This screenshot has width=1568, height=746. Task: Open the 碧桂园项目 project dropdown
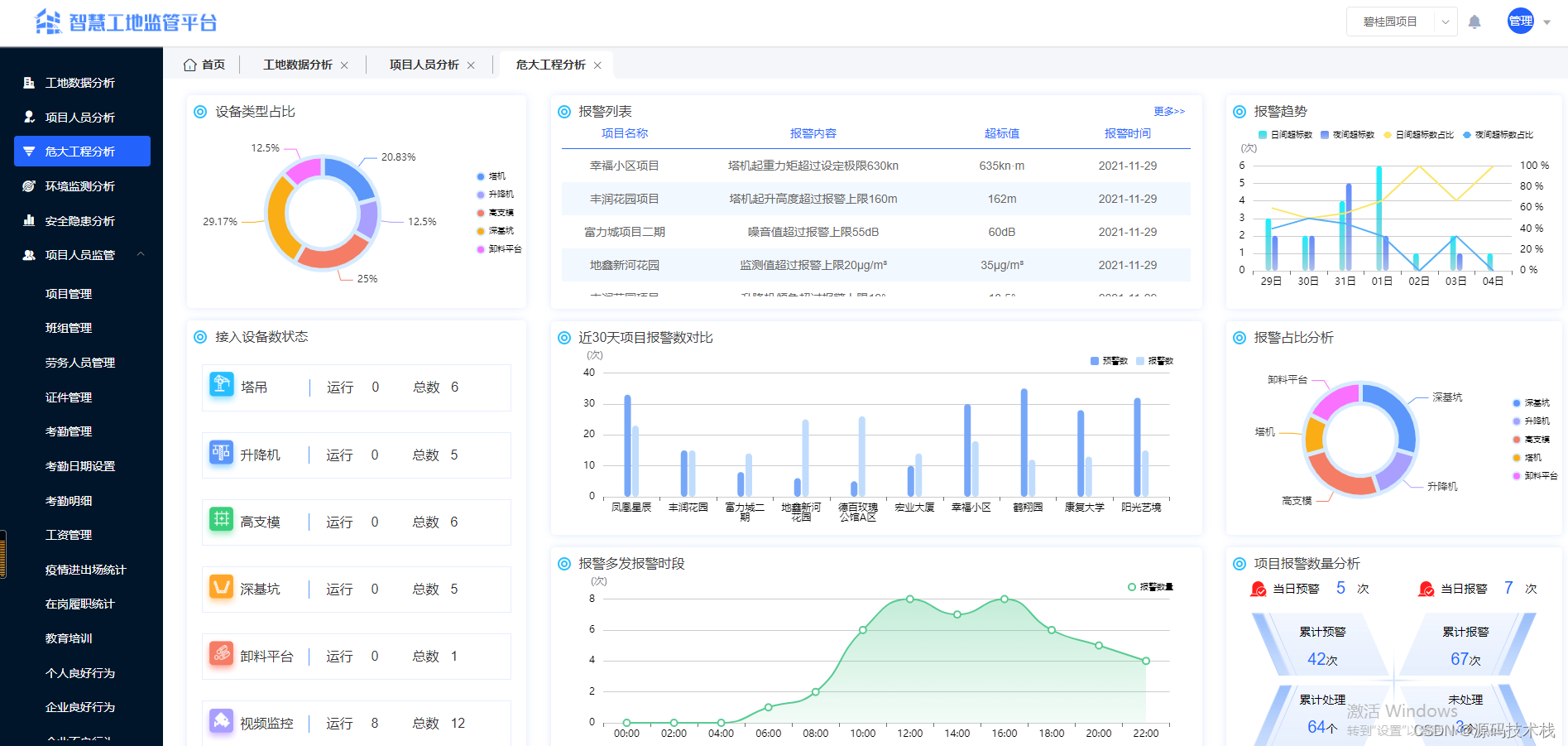point(1402,22)
